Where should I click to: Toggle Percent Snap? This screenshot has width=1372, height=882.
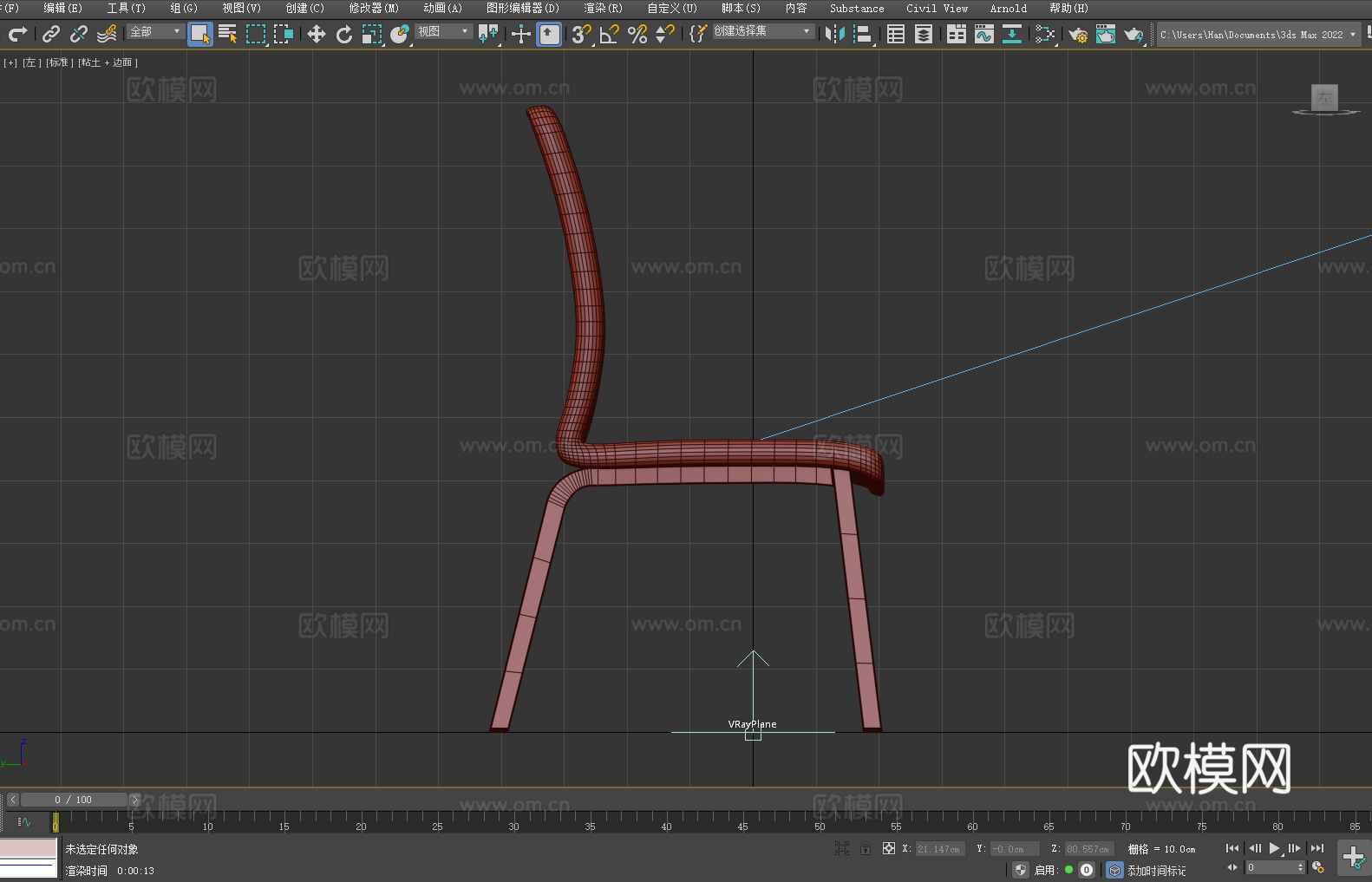click(x=637, y=34)
